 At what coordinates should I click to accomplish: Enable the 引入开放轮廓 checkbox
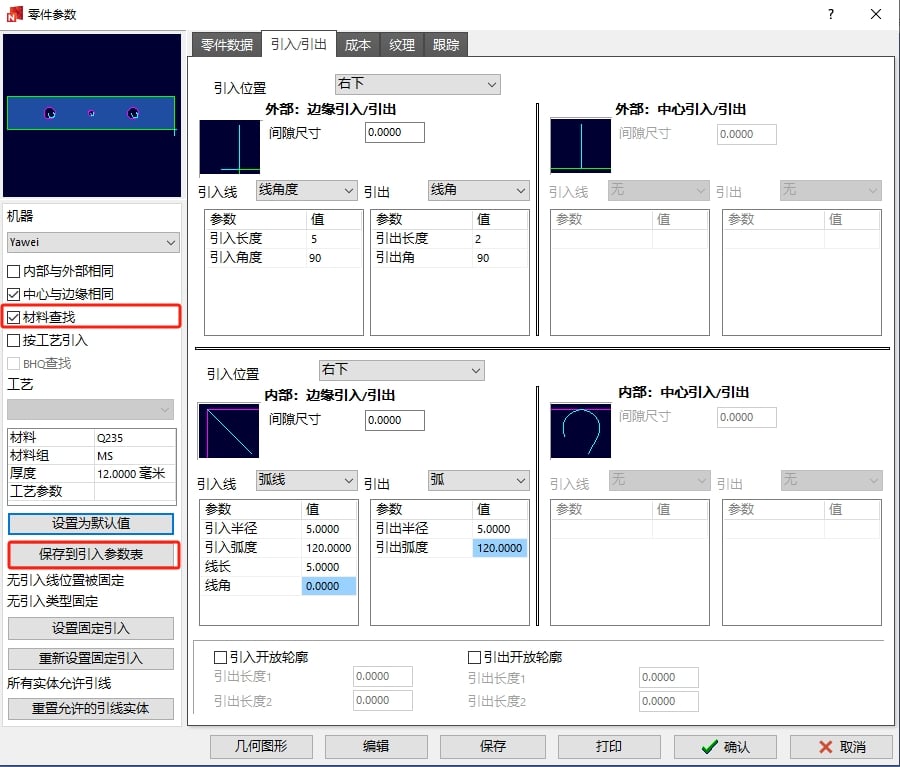221,658
